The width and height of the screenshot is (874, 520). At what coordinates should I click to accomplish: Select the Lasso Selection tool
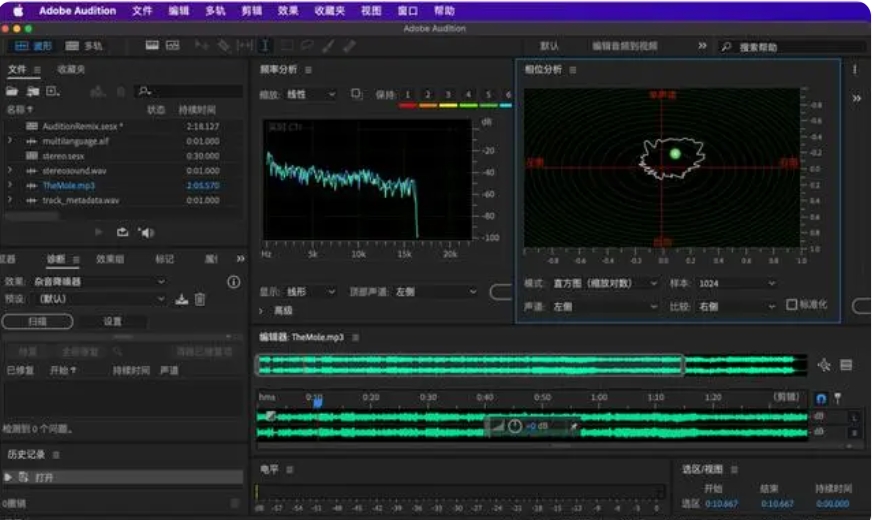click(307, 46)
